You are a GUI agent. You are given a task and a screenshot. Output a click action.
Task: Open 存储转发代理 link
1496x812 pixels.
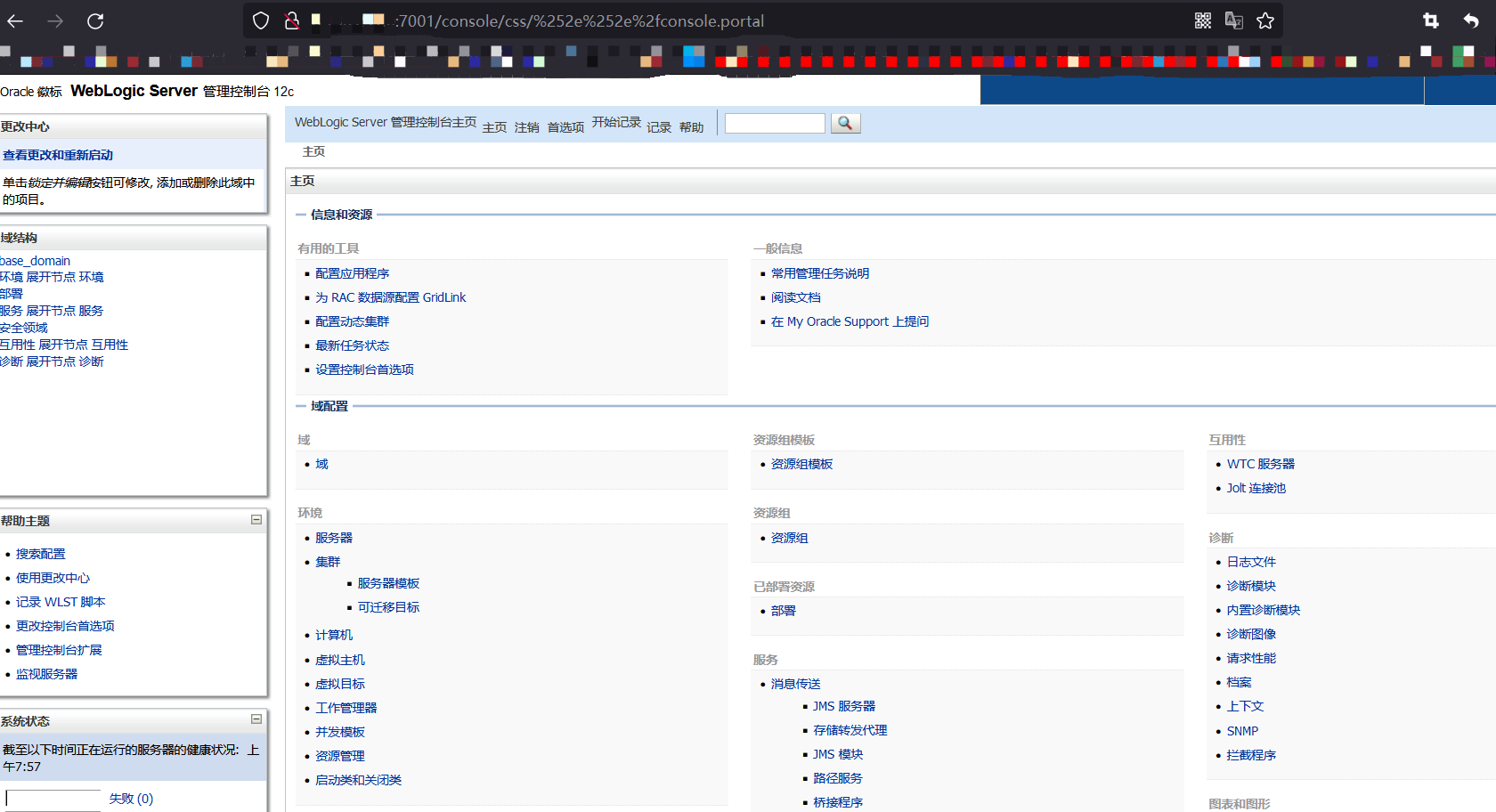pos(850,730)
